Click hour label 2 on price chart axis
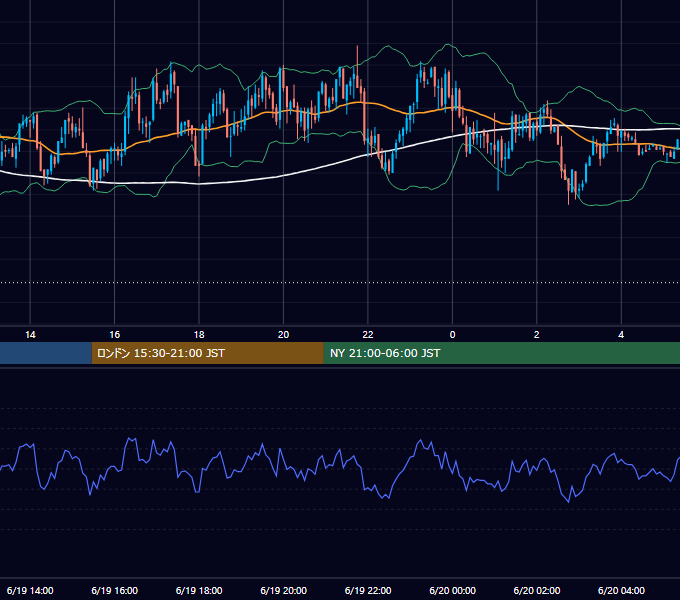 [x=536, y=335]
